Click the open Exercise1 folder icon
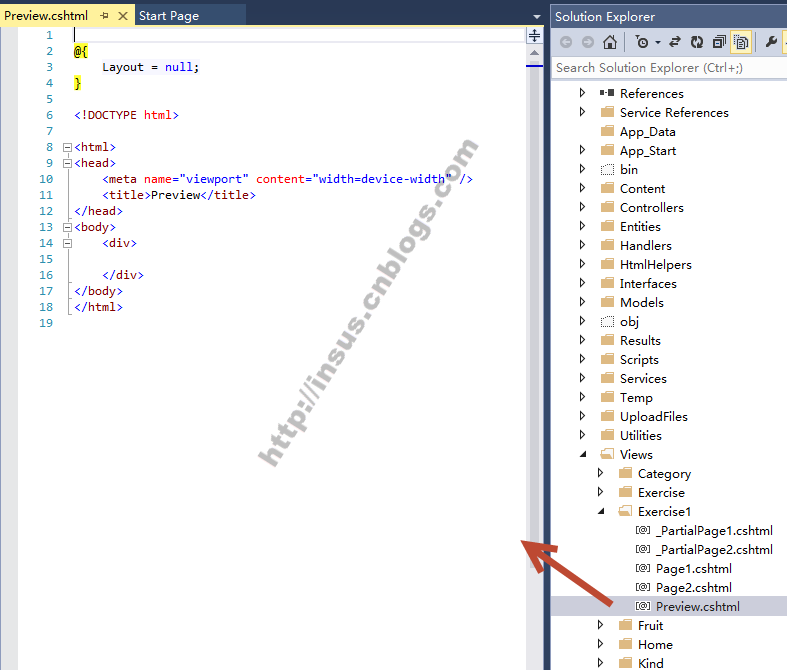This screenshot has height=670, width=787. (625, 511)
